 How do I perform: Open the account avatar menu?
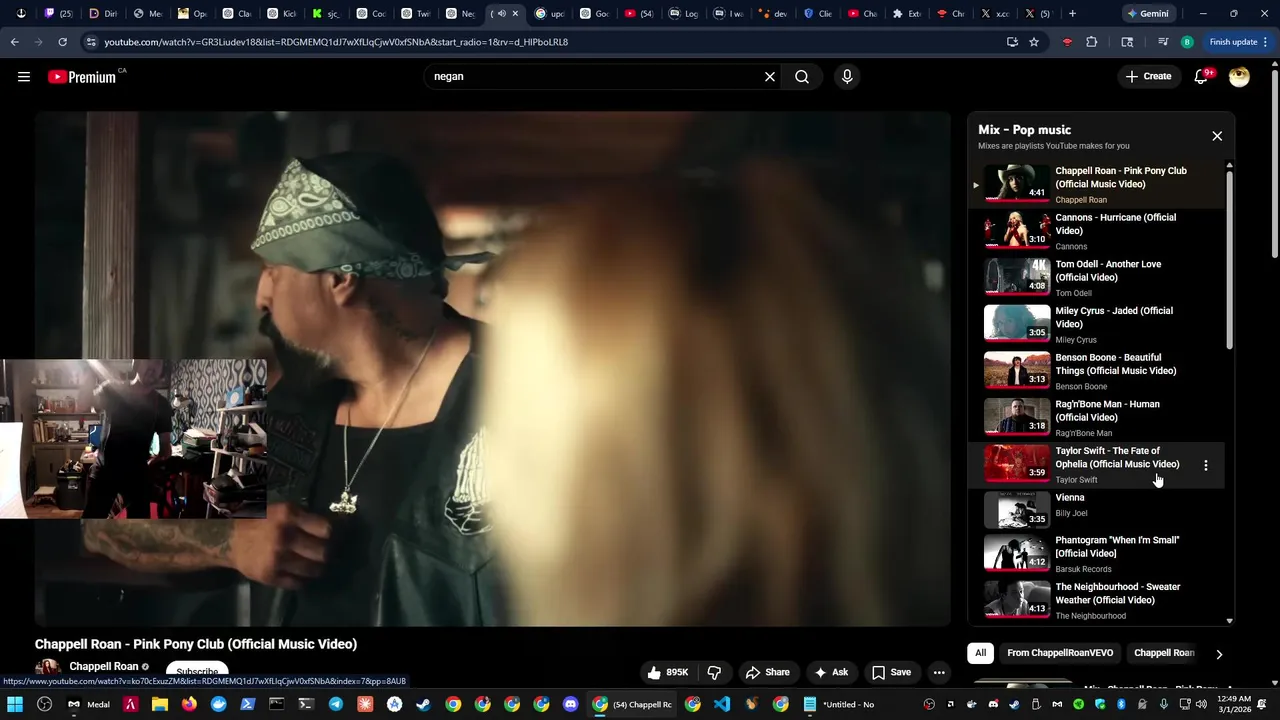(x=1239, y=77)
